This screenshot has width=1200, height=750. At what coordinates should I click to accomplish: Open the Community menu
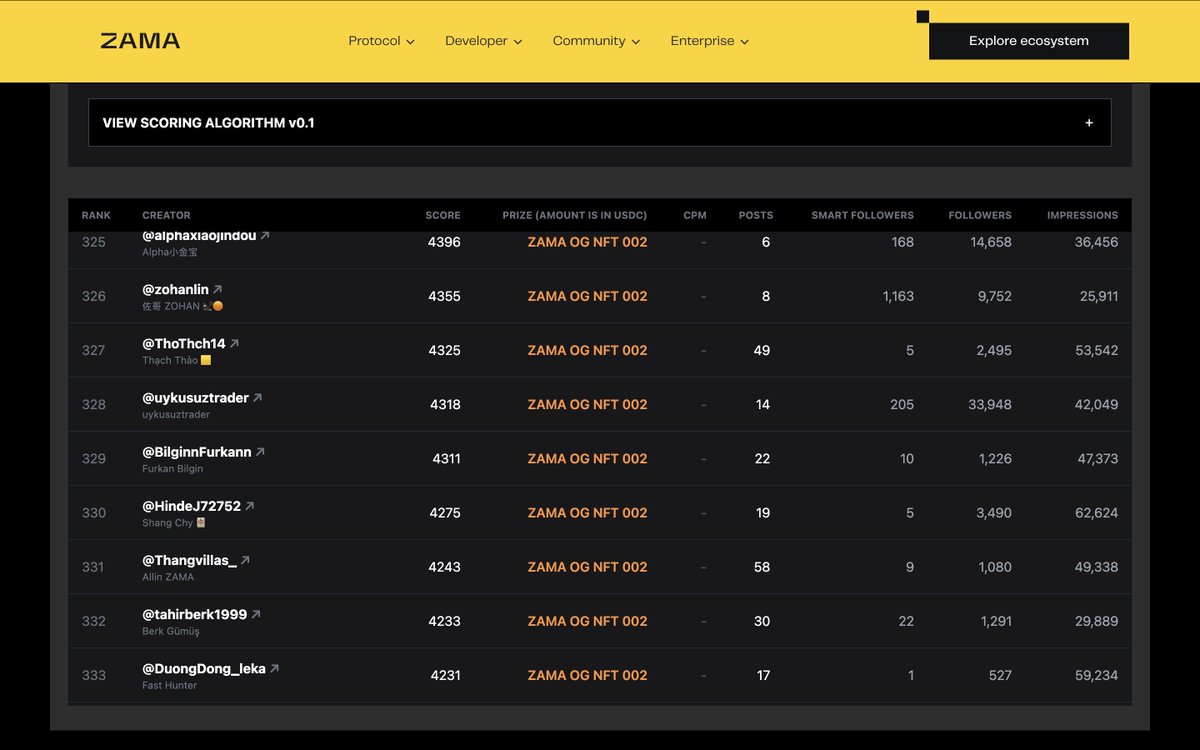tap(596, 41)
